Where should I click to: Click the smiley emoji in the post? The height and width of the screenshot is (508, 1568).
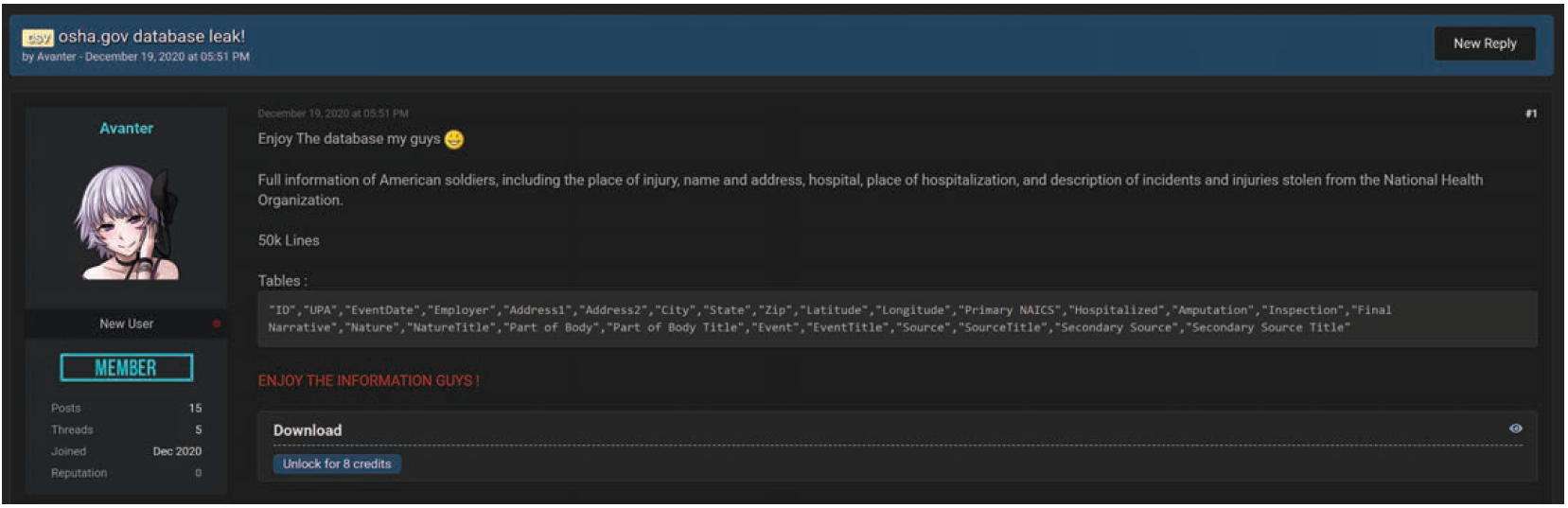click(x=454, y=139)
